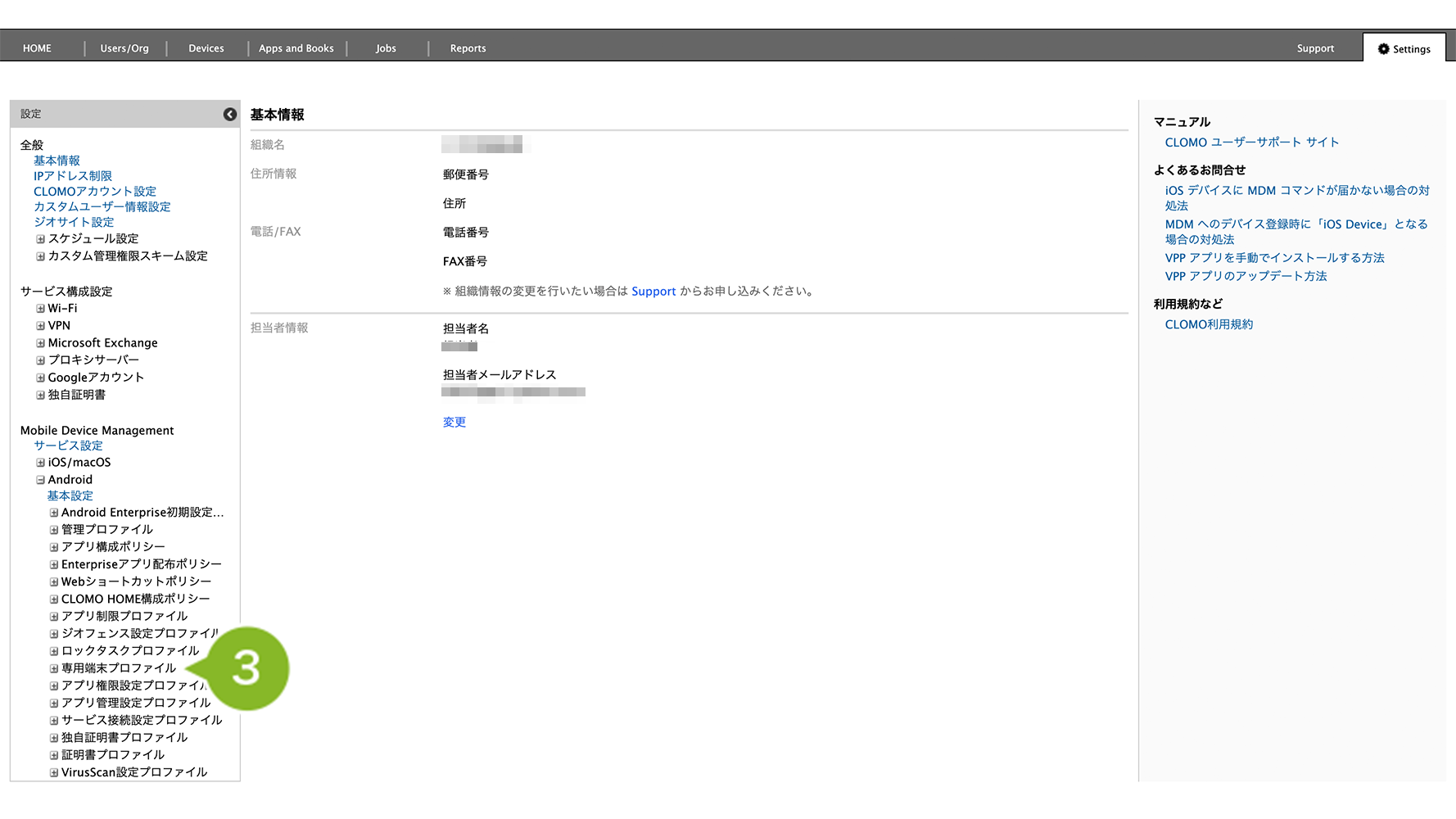The image size is (1456, 819).
Task: Expand the Wi-Fi settings node
Action: tap(40, 309)
